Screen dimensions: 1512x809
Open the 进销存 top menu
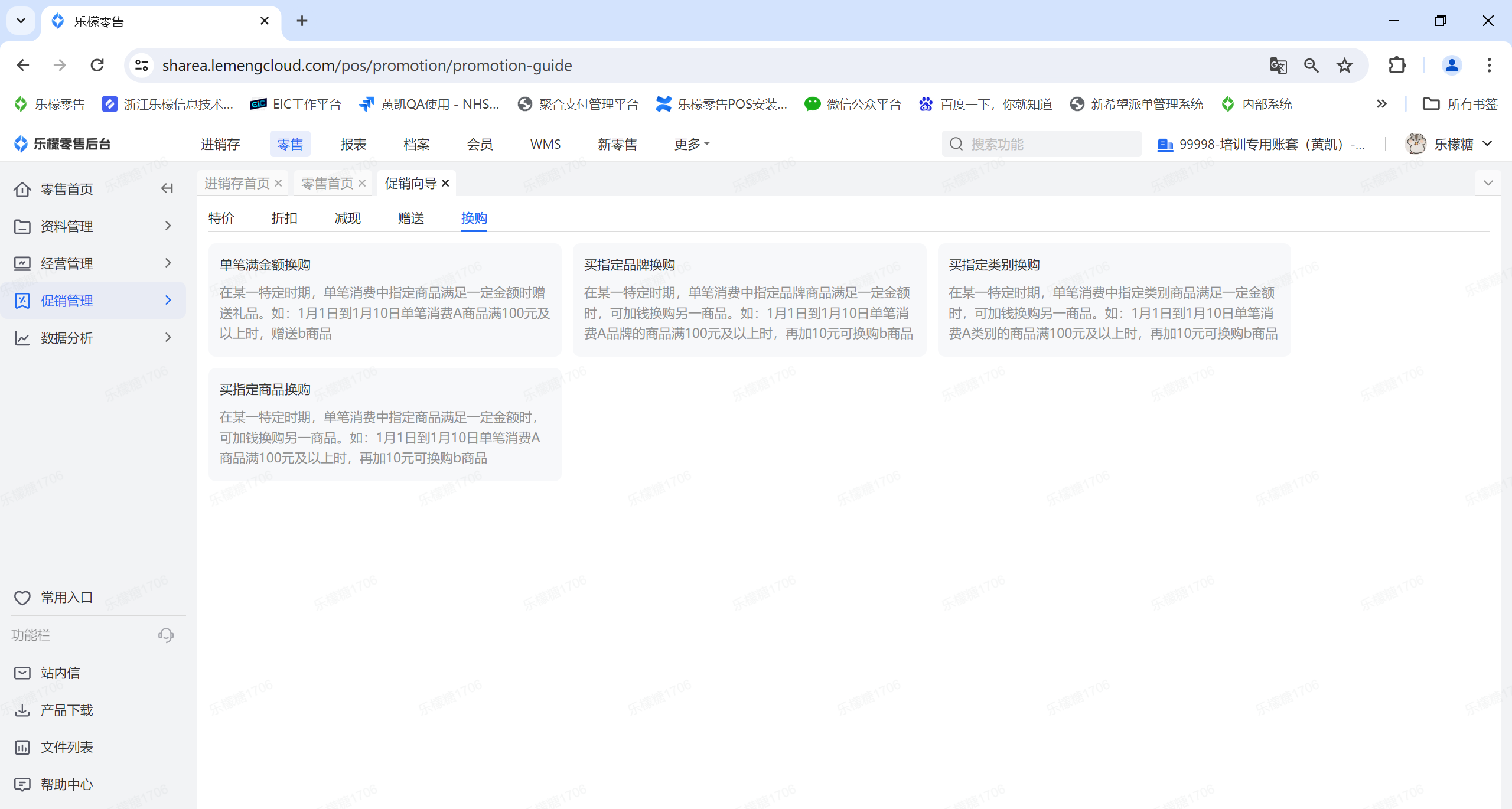220,144
